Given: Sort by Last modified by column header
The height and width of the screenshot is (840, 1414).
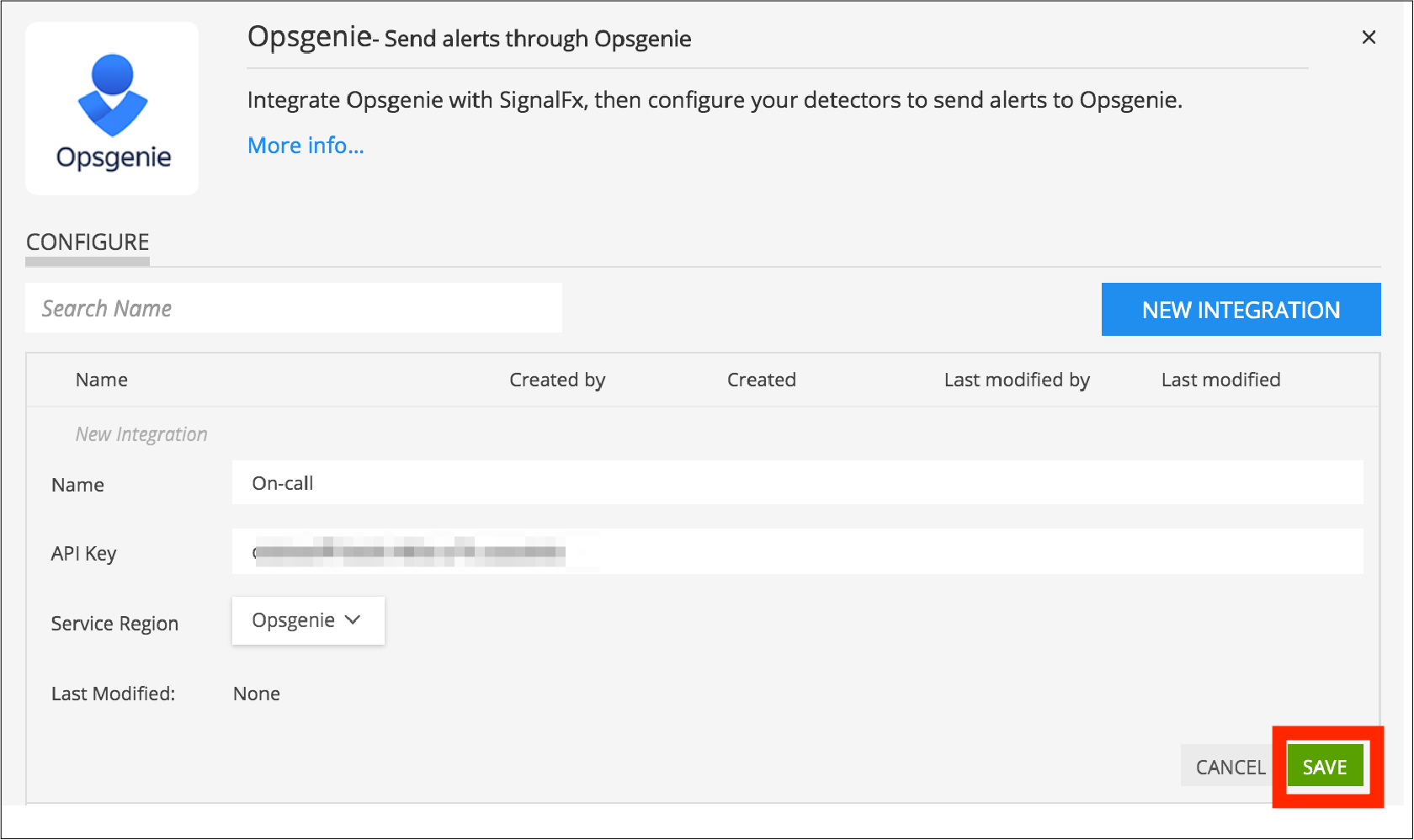Looking at the screenshot, I should [x=1017, y=380].
